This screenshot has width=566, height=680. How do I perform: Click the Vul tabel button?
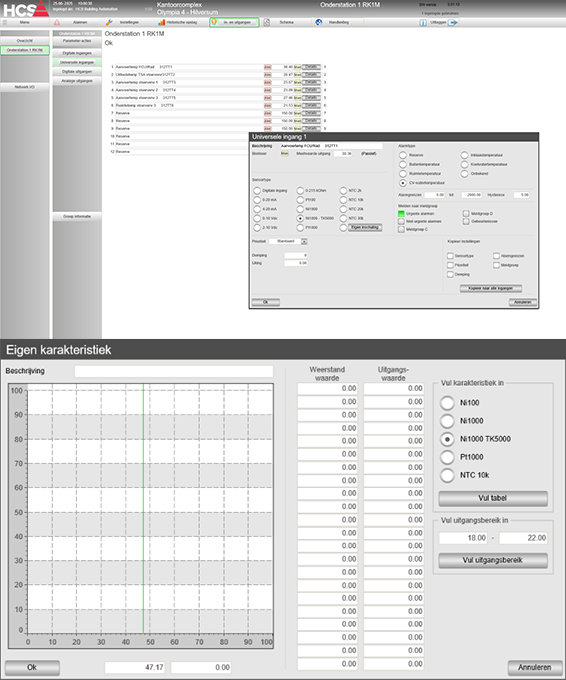tap(493, 498)
